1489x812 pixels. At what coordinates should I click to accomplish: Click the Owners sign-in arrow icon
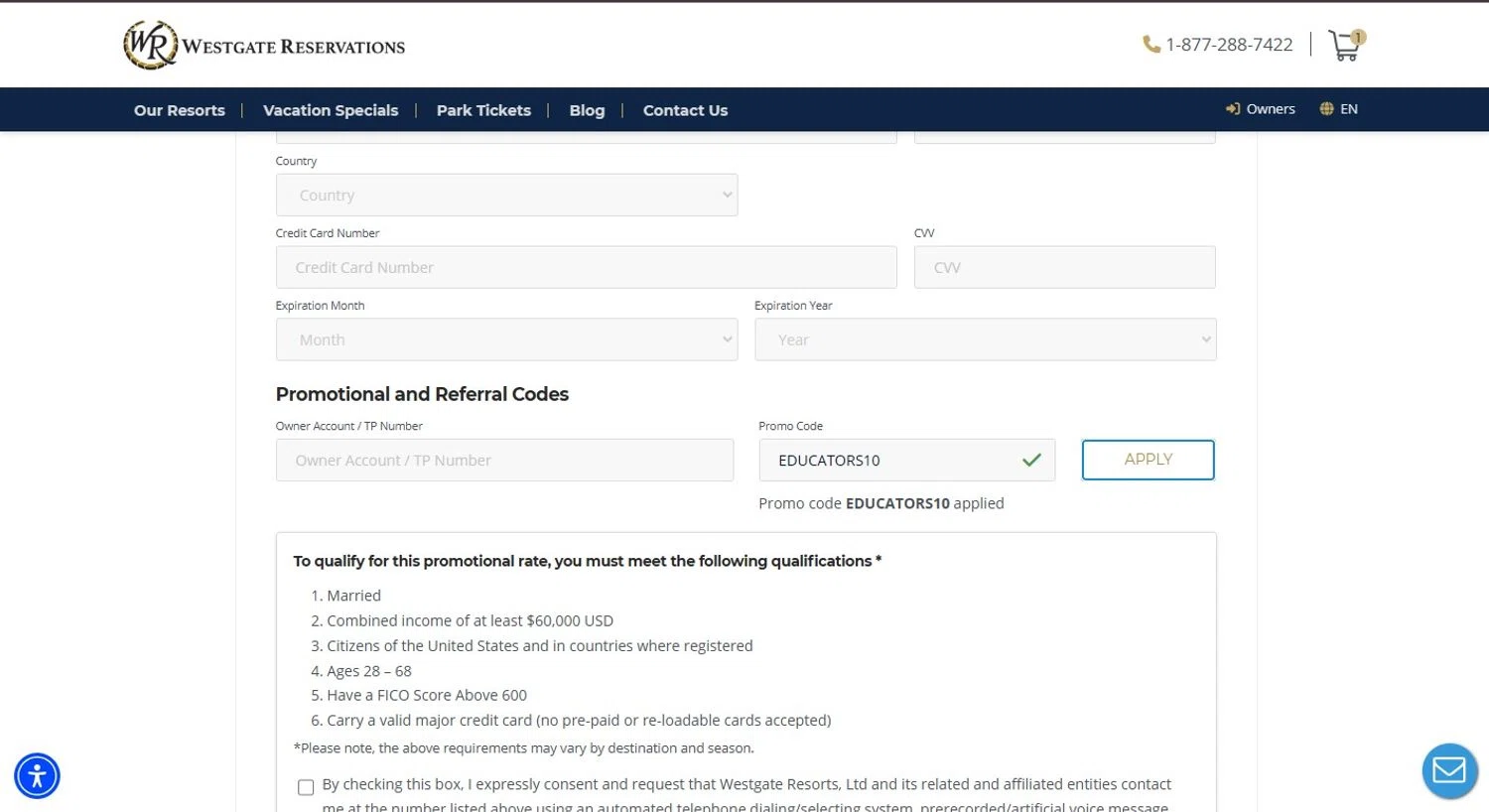[x=1233, y=109]
